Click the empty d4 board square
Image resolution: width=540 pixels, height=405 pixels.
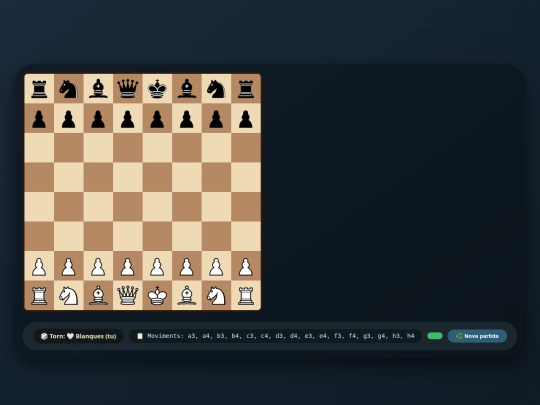[x=128, y=207]
